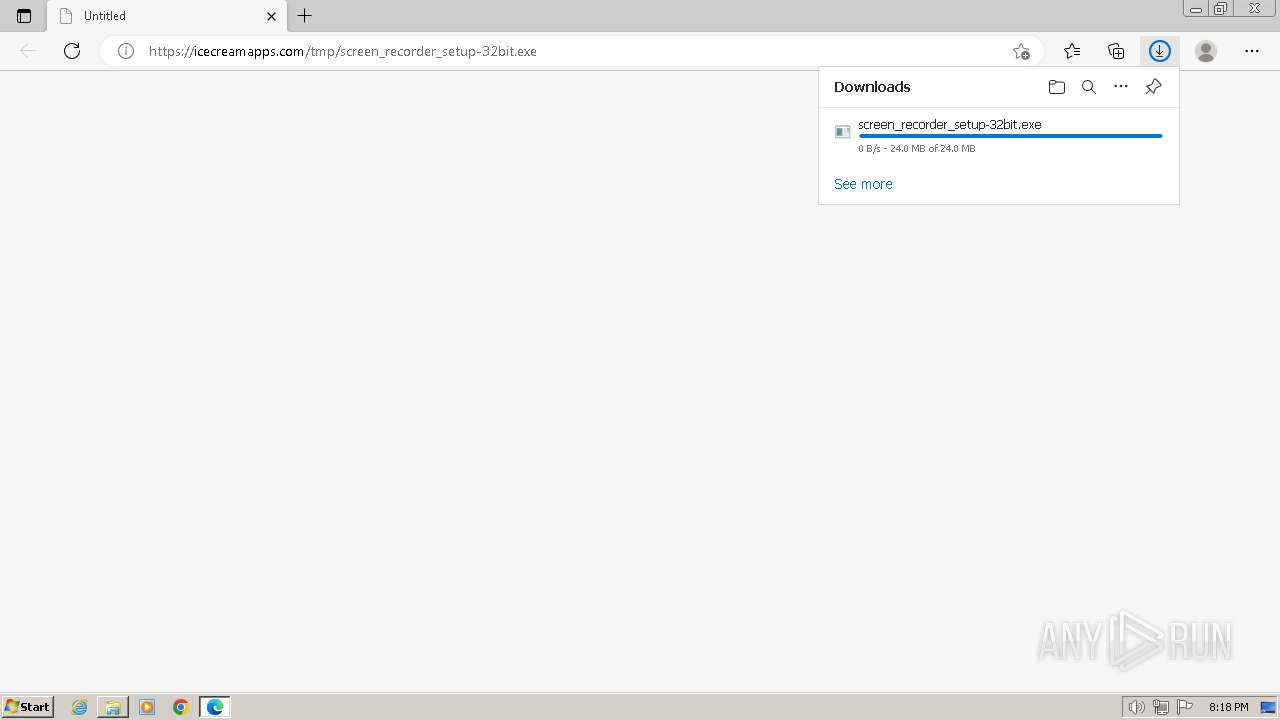Switch to Microsoft Edge taskbar button

[215, 707]
